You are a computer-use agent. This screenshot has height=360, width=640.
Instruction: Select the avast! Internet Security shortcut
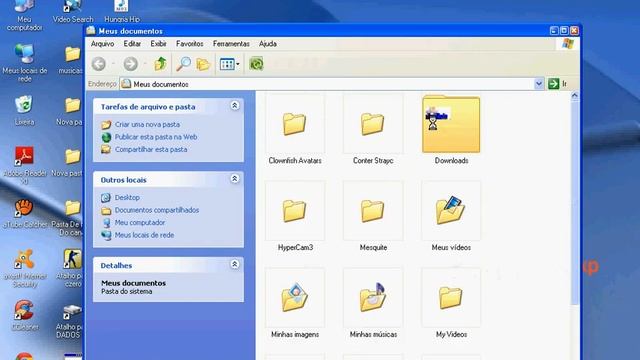pos(24,269)
